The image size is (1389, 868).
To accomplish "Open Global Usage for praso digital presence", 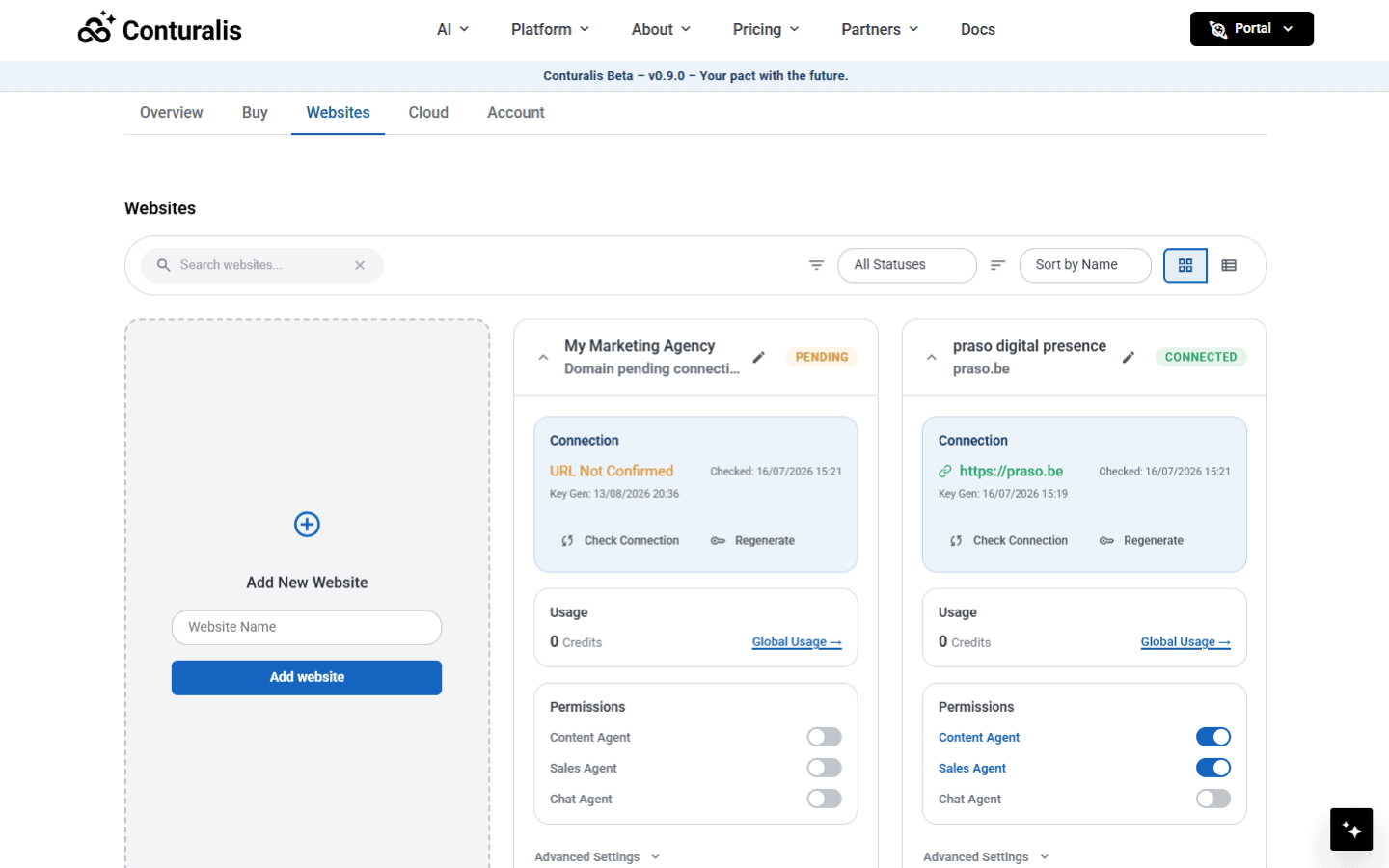I will tap(1185, 642).
